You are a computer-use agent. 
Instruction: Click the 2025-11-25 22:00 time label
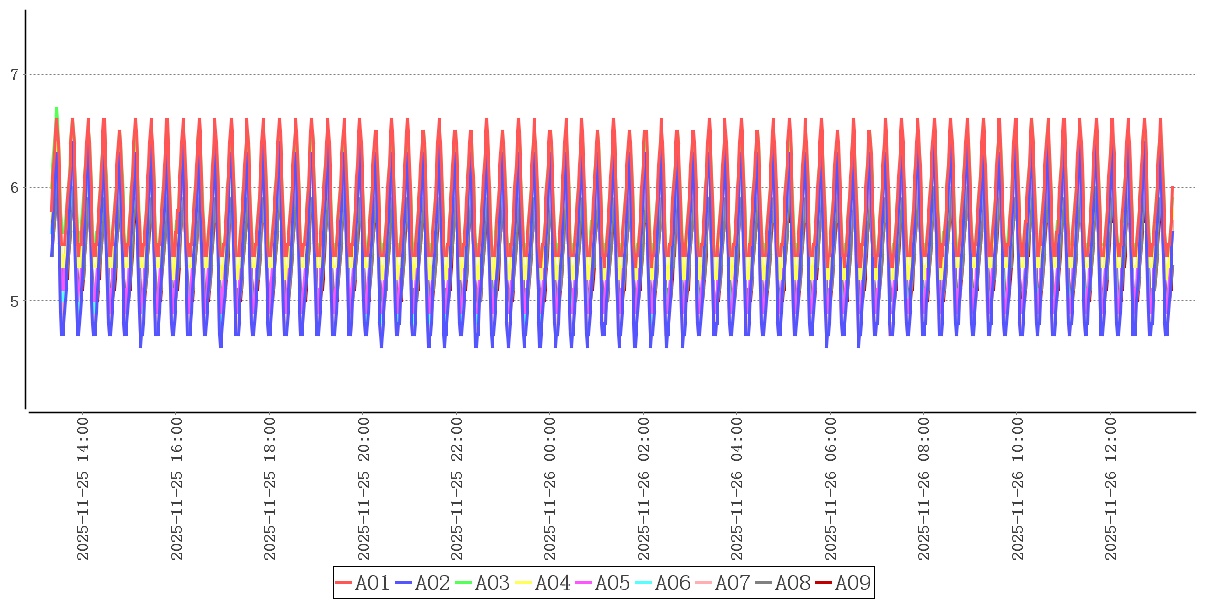(457, 489)
